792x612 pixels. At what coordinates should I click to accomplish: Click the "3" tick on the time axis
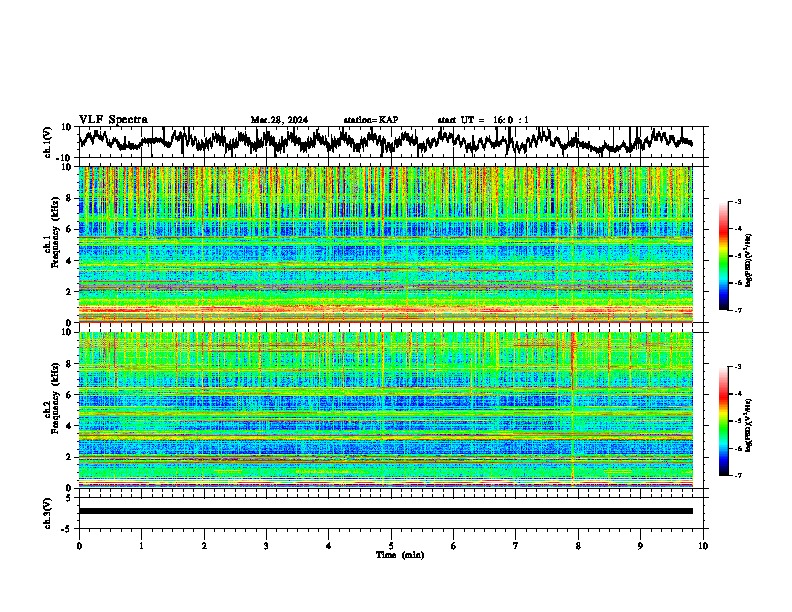click(266, 546)
